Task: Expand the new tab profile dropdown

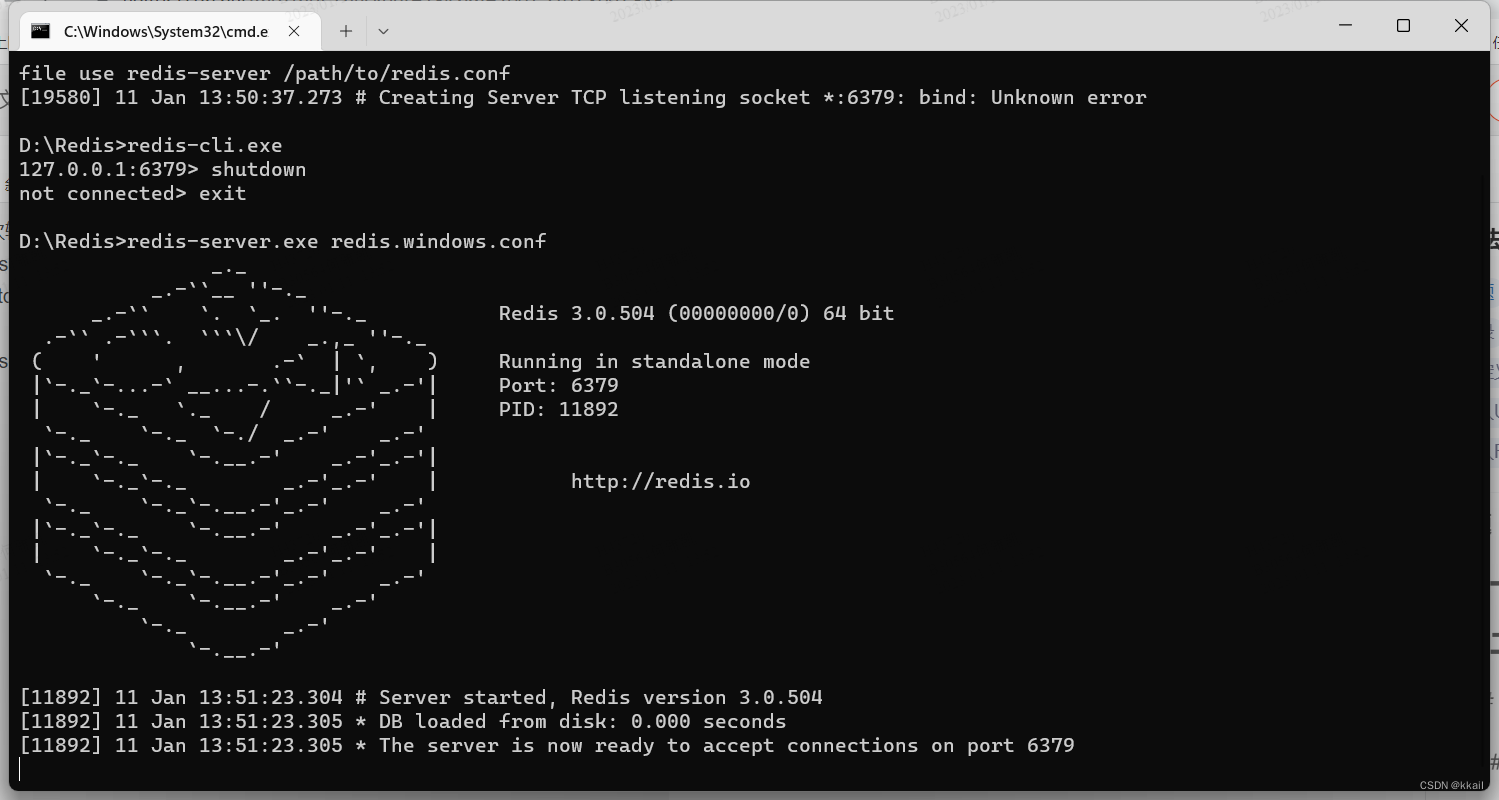Action: [x=383, y=31]
